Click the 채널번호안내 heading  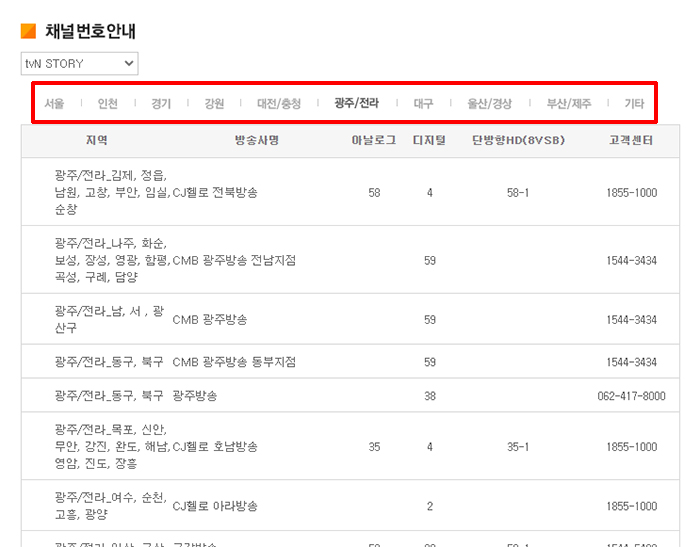pos(90,31)
